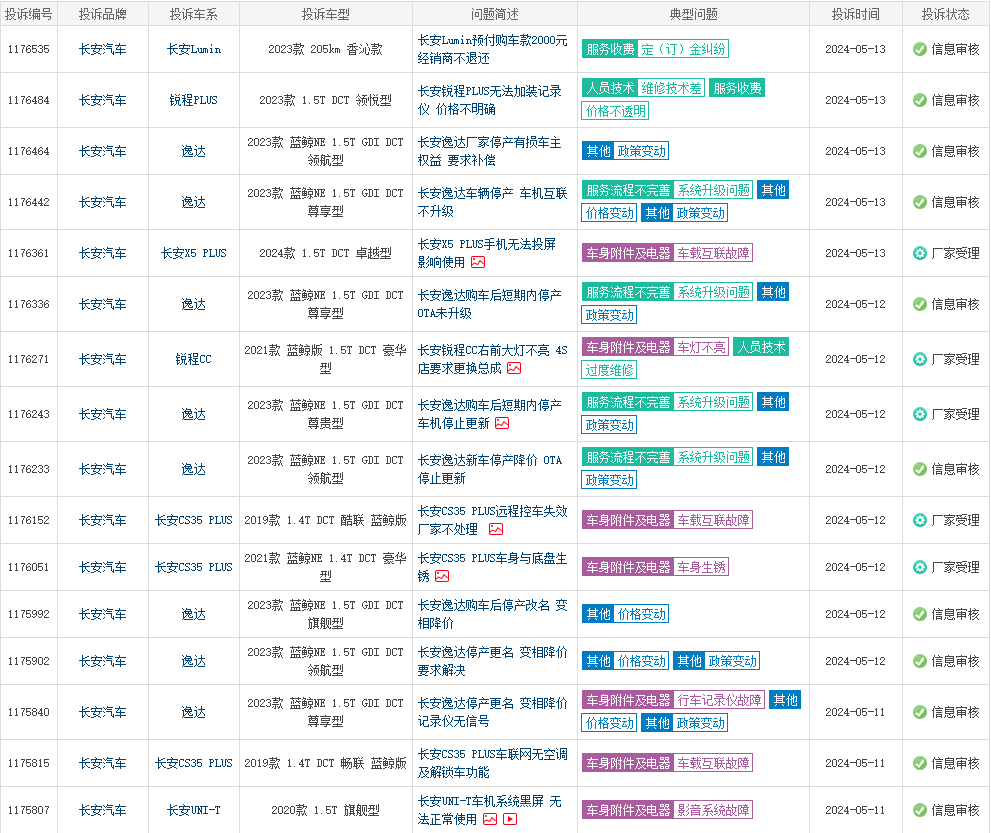
Task: Open 逸达 series link in row 1176464
Action: pyautogui.click(x=193, y=152)
